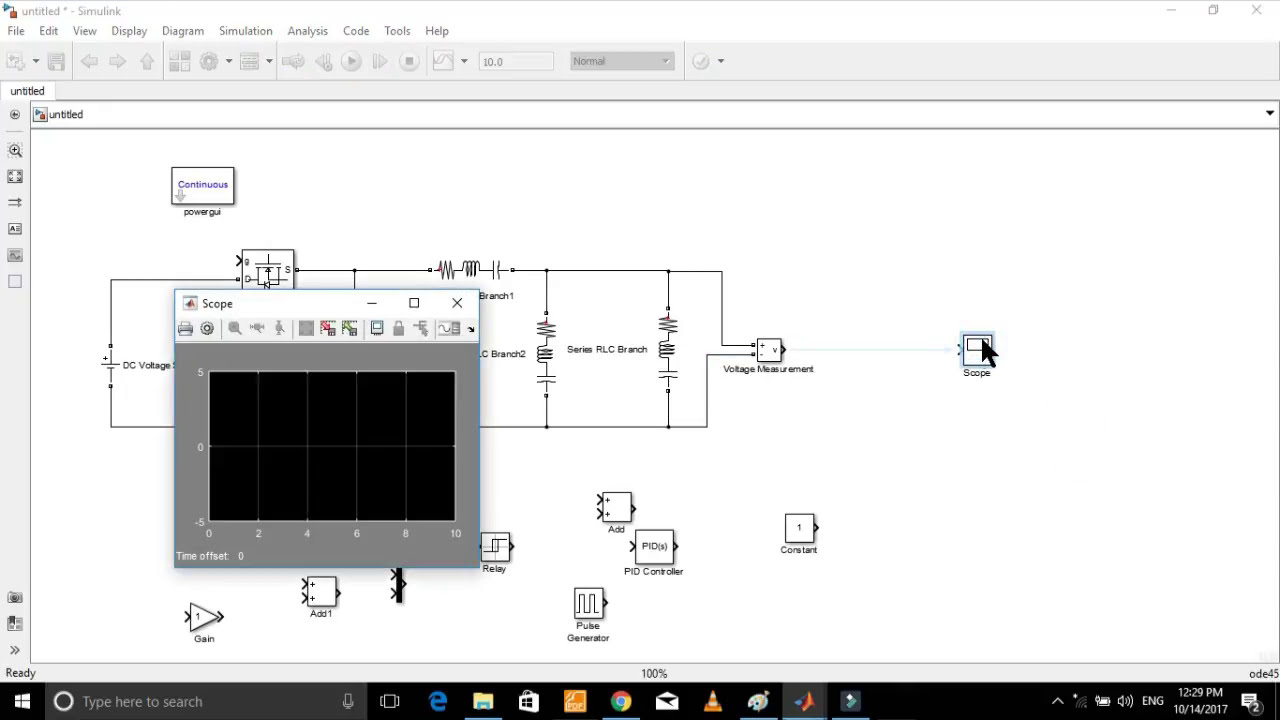The height and width of the screenshot is (720, 1280).
Task: Toggle Scope floating scope icon
Action: (x=377, y=328)
